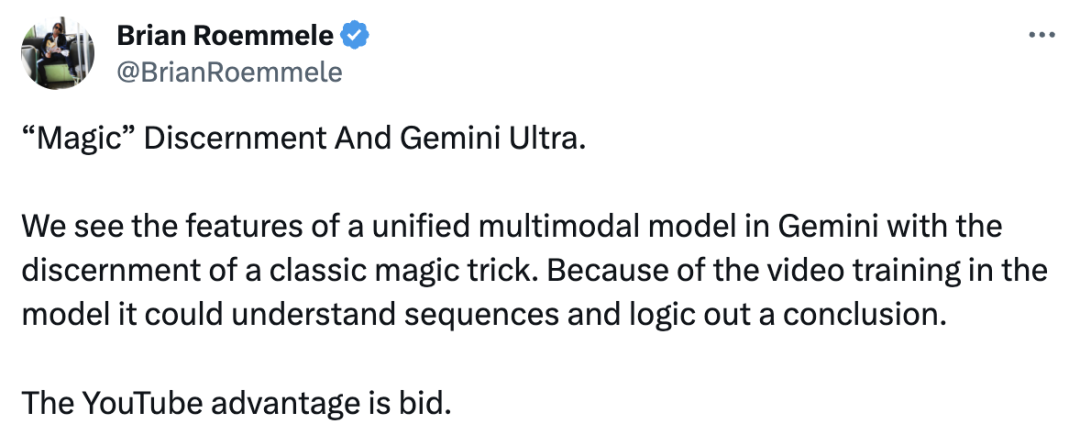
Task: Visit the @BrianRoemmele handle link
Action: click(229, 72)
